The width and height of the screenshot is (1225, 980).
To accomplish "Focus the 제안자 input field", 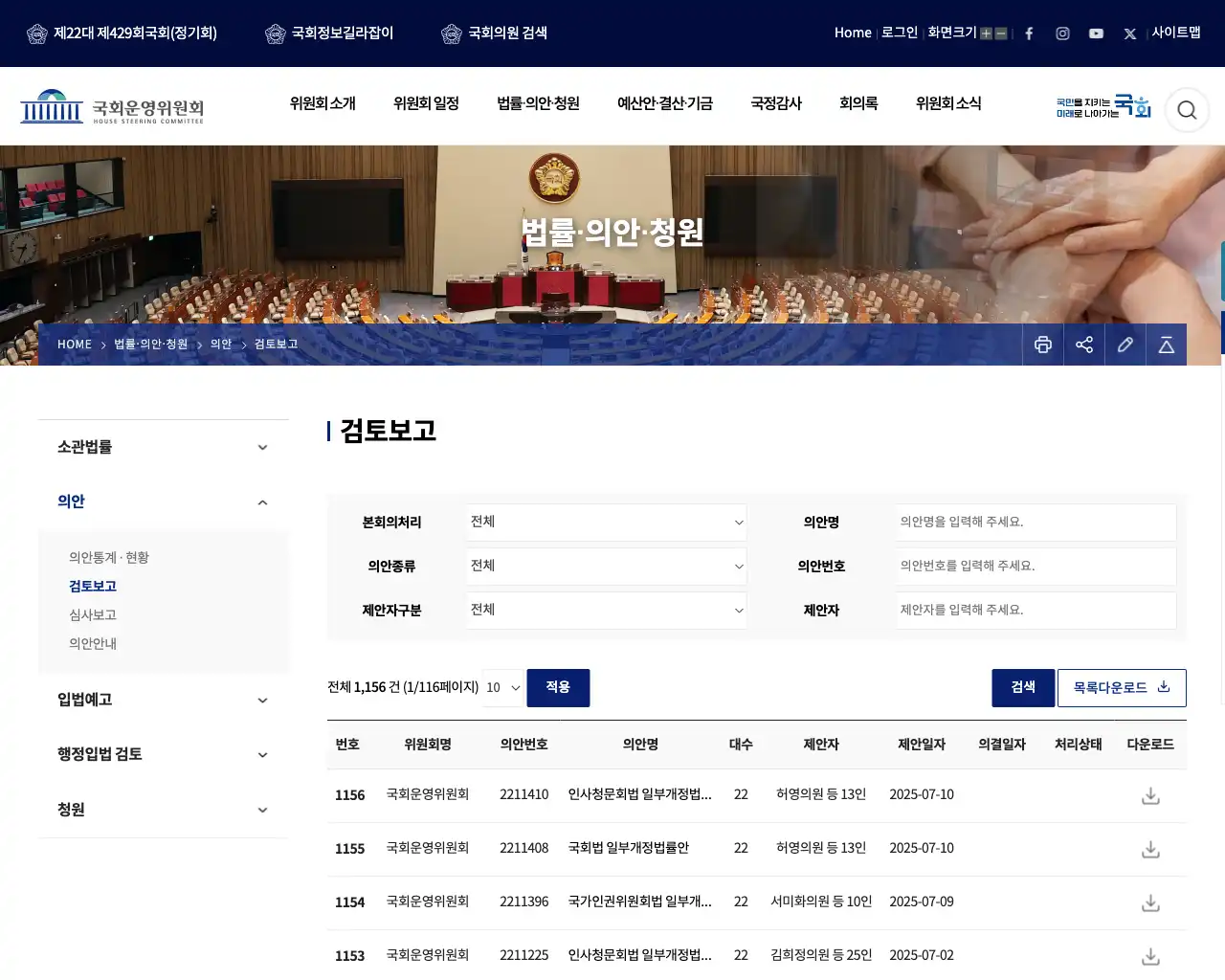I will click(1036, 610).
